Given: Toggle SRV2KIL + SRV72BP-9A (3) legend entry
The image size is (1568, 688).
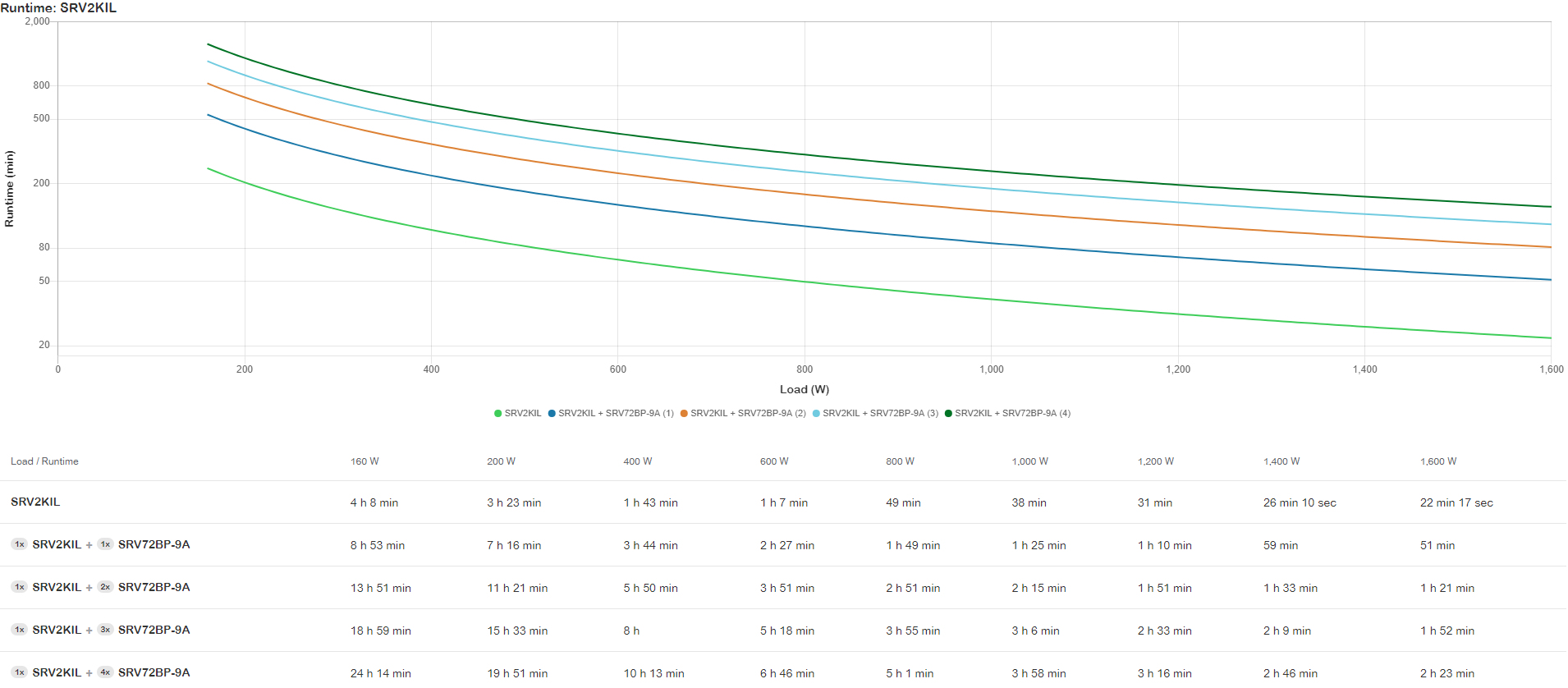Looking at the screenshot, I should (x=875, y=413).
